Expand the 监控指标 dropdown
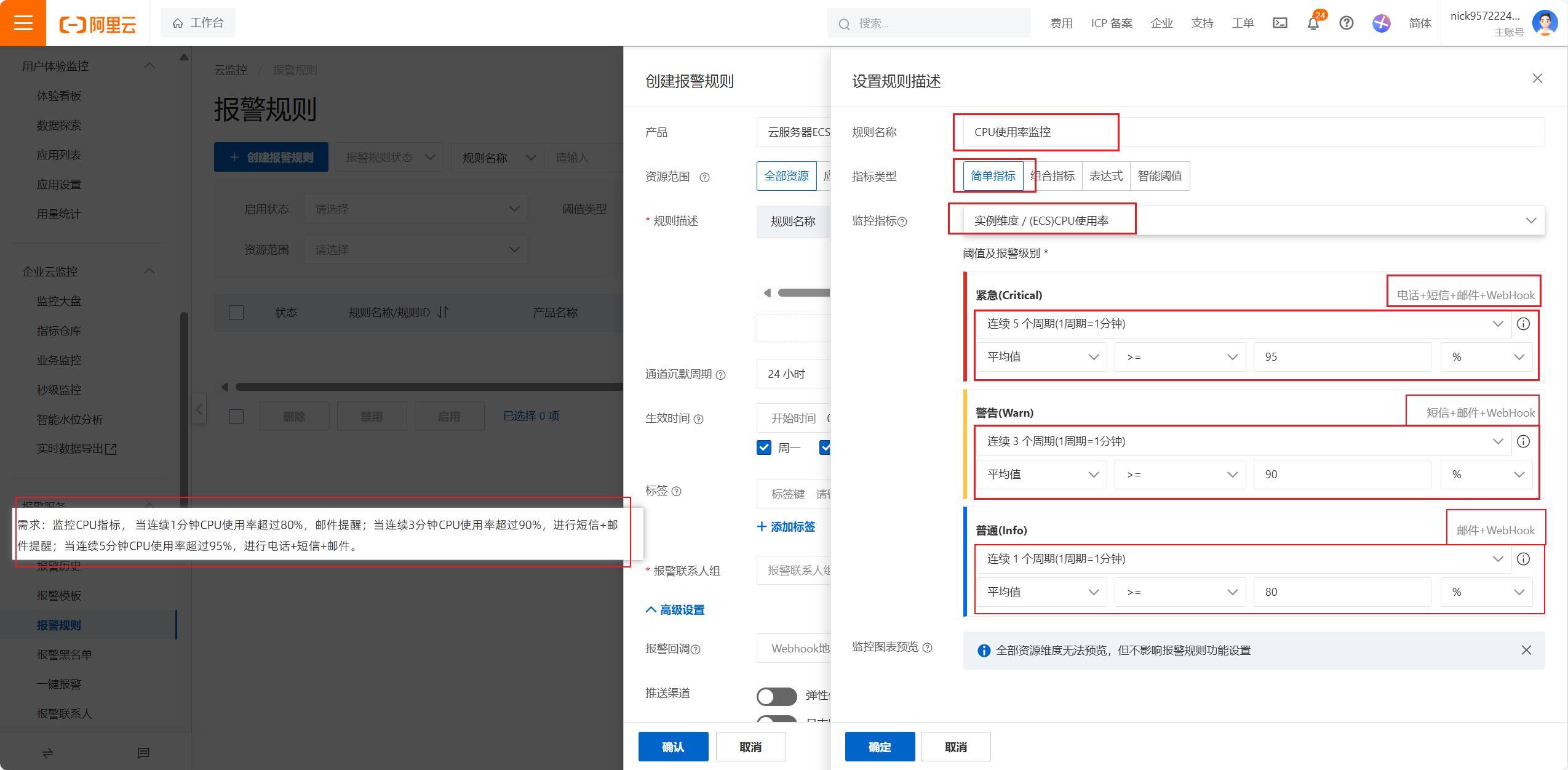This screenshot has width=1568, height=770. tap(1530, 220)
